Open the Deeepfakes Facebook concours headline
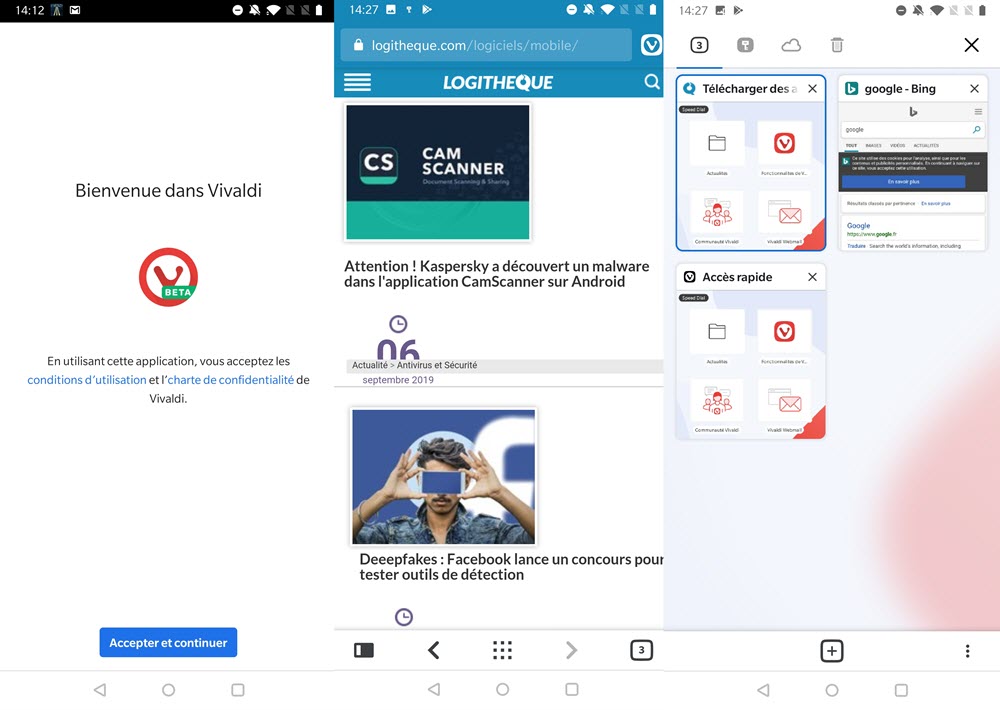Image resolution: width=1000 pixels, height=710 pixels. (511, 566)
